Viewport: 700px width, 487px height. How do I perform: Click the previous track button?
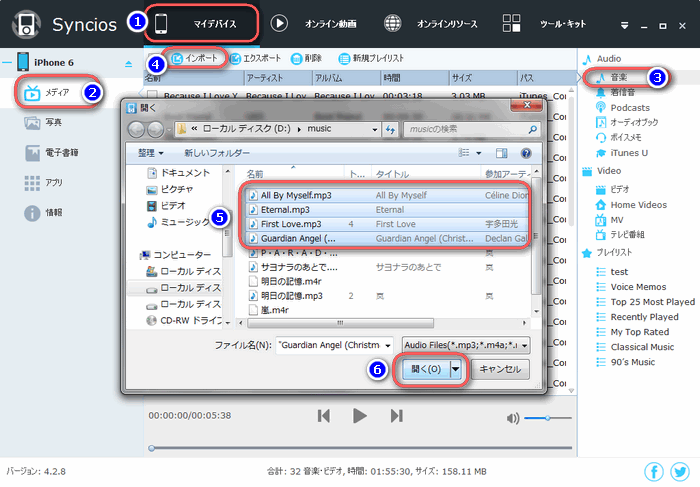tap(324, 416)
